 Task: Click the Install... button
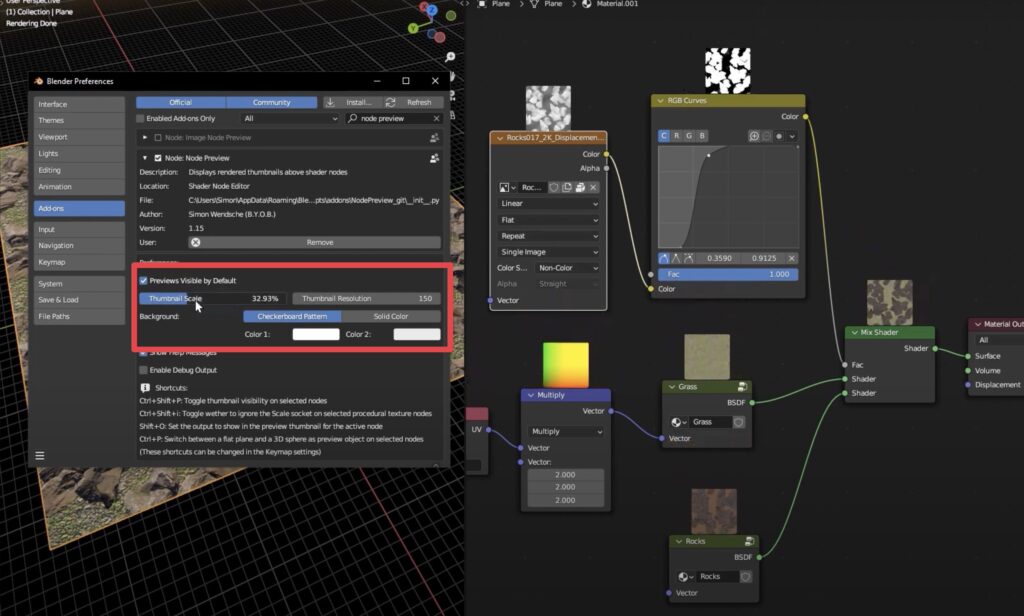pos(353,103)
